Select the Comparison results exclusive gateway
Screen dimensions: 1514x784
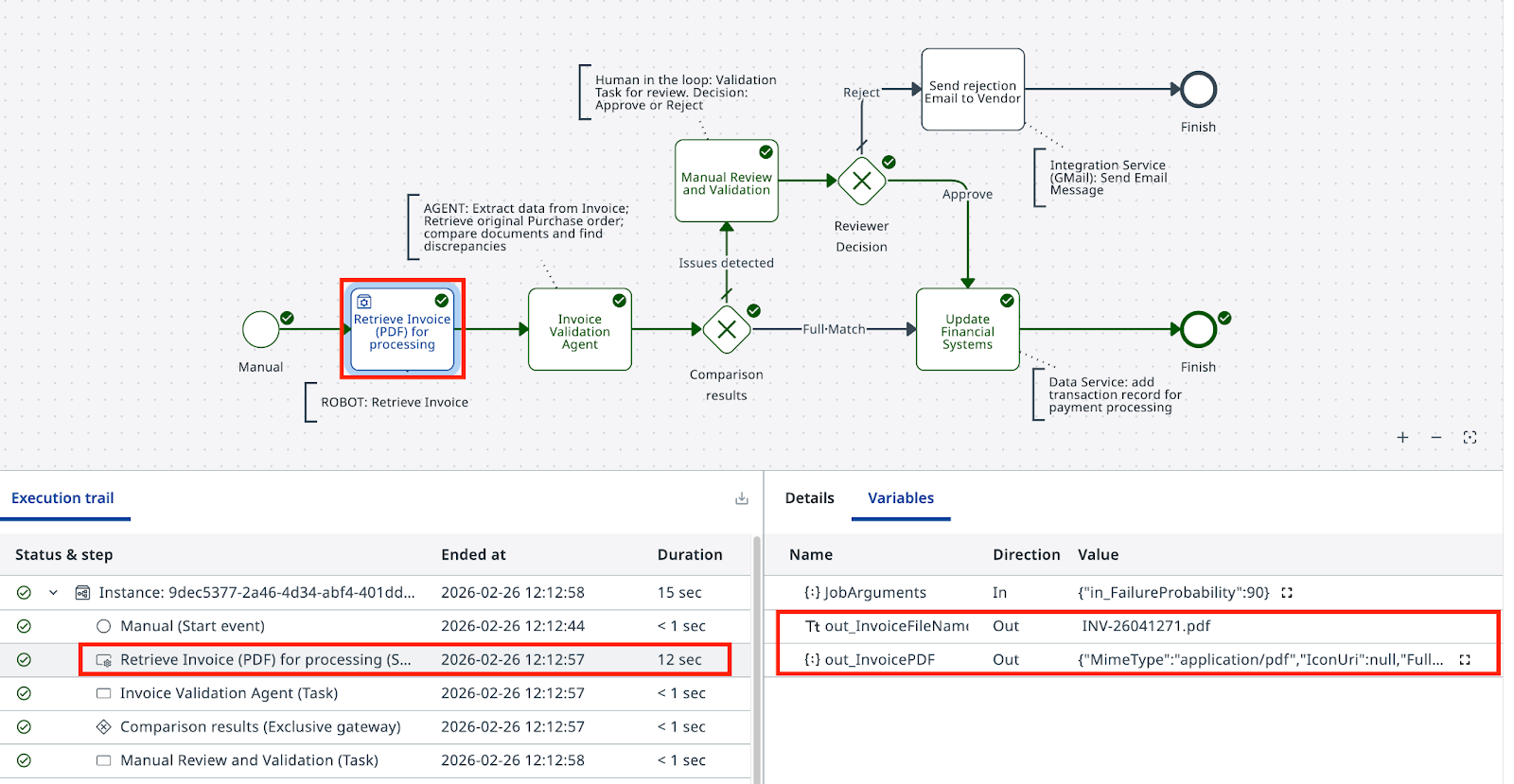click(727, 329)
